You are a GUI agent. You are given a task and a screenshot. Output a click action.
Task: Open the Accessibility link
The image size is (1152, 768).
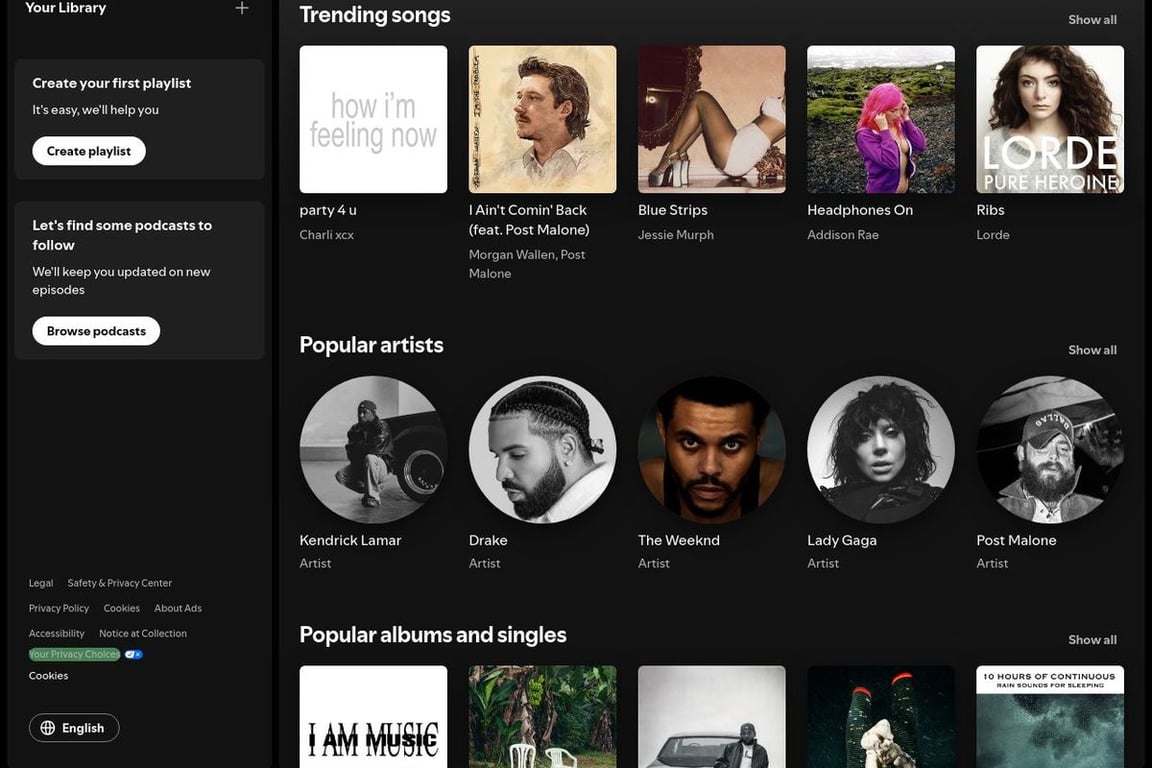[x=57, y=633]
